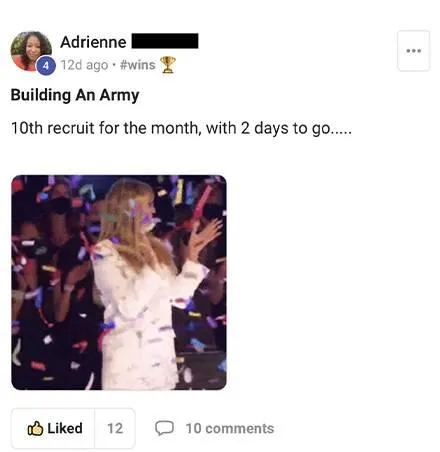Click the level 4 badge on avatar
The image size is (440, 452).
pyautogui.click(x=46, y=66)
